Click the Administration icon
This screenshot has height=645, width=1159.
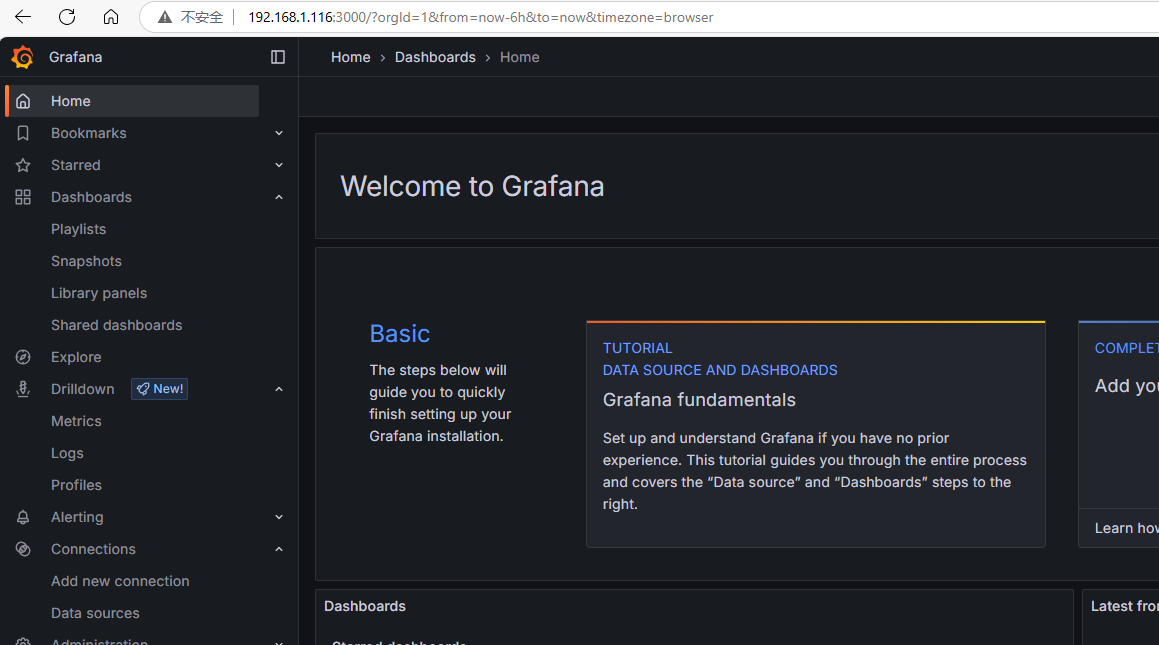click(x=23, y=641)
